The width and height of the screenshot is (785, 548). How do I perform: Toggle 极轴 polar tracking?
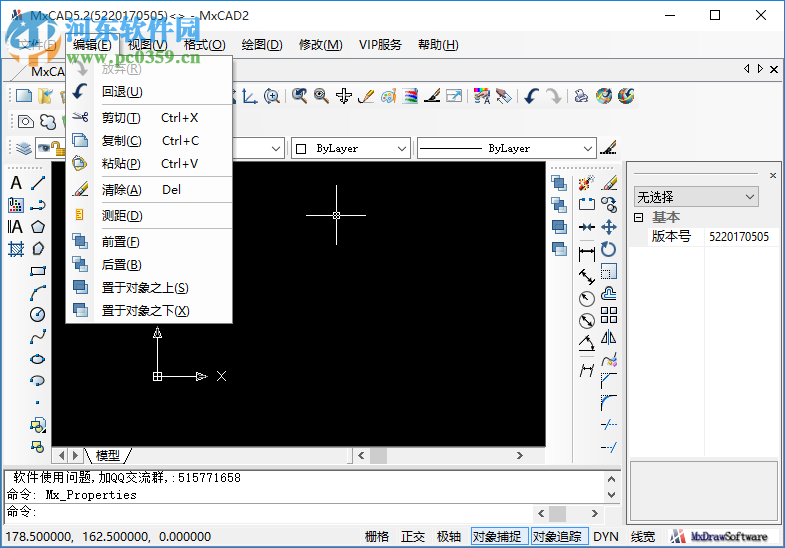point(449,536)
